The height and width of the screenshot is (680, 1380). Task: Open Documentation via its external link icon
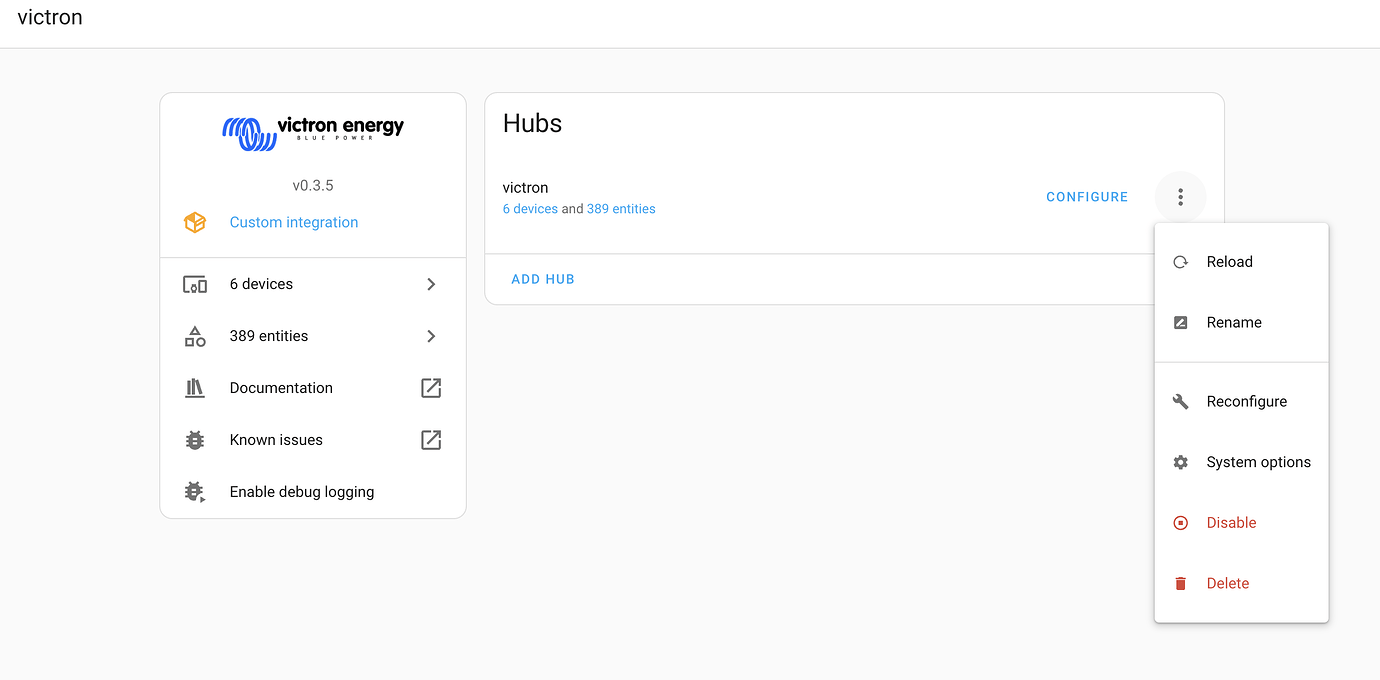(430, 387)
